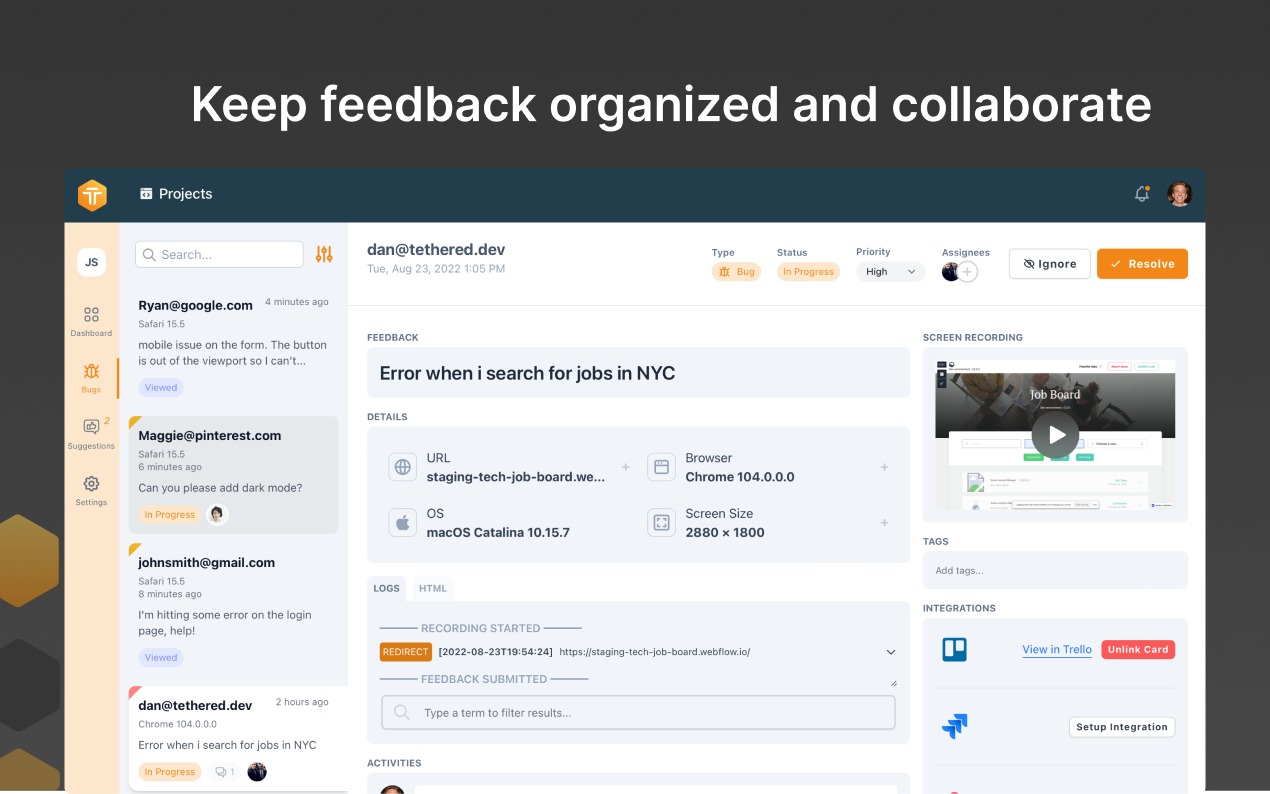Open the High priority dropdown
1270x794 pixels.
tap(890, 272)
